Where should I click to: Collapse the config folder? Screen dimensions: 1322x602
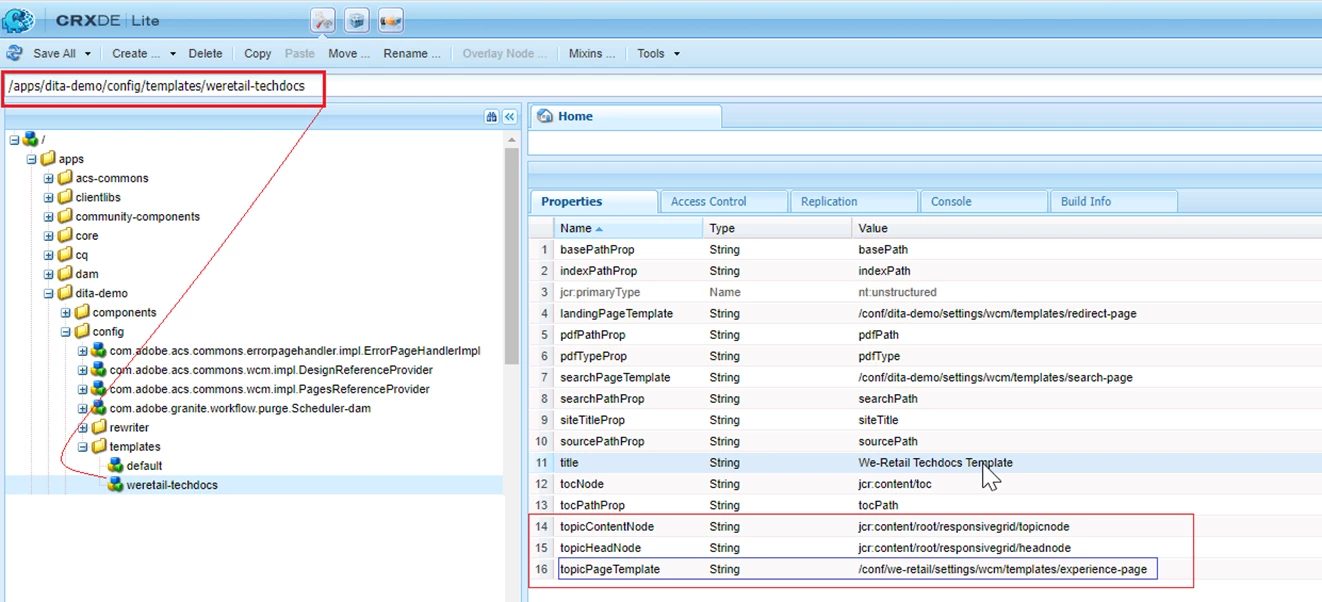65,331
